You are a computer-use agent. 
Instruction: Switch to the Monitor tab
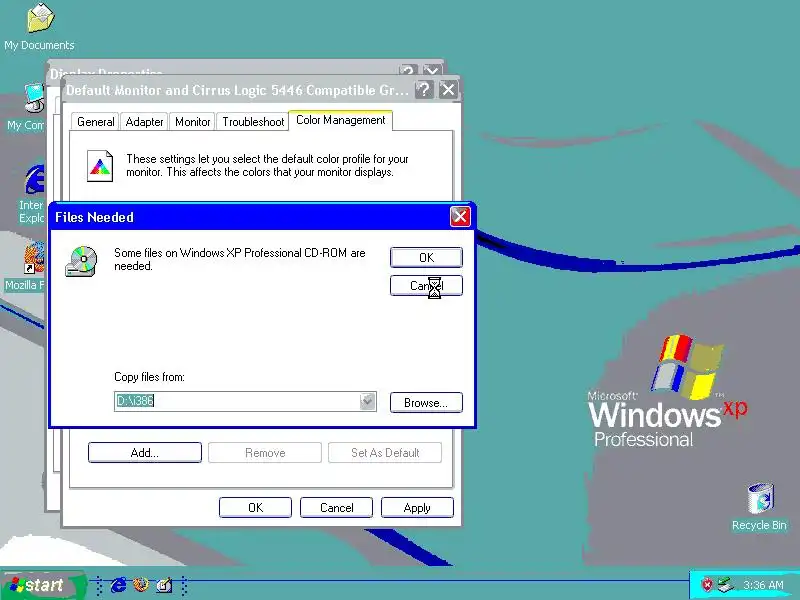pos(192,122)
